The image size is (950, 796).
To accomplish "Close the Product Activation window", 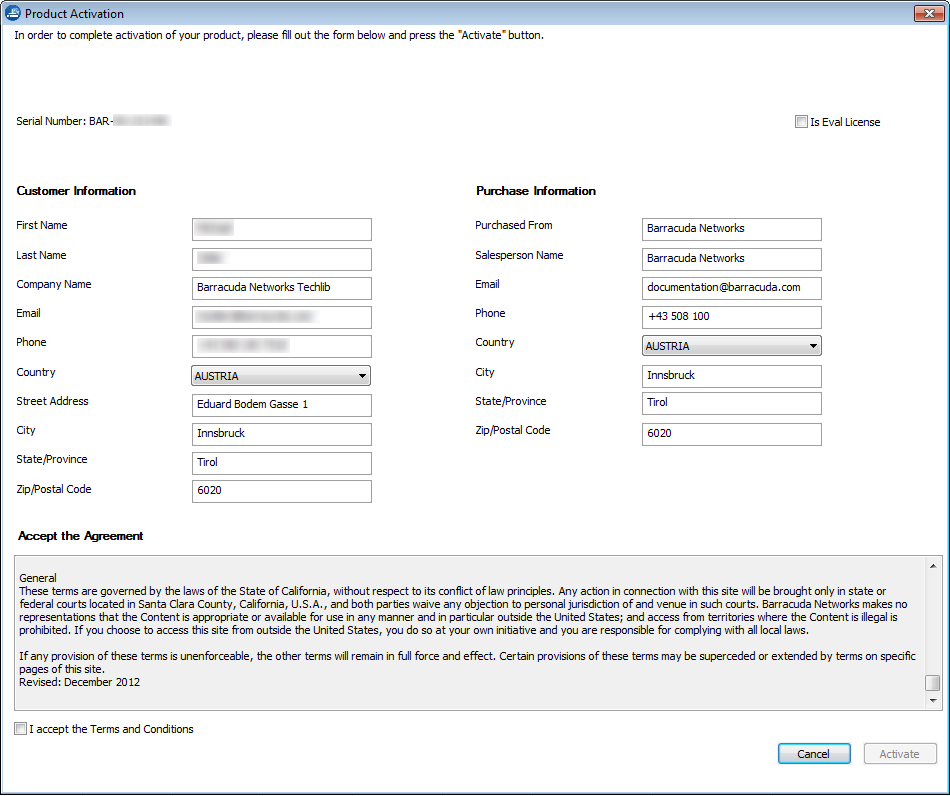I will pos(928,13).
